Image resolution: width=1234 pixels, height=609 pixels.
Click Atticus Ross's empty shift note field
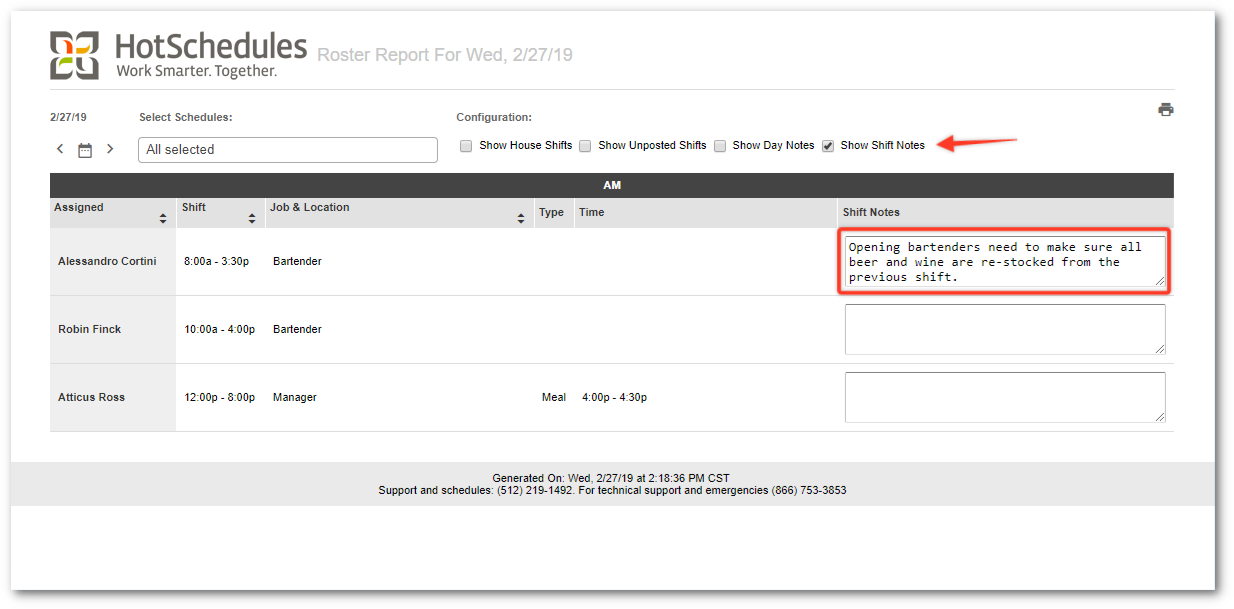1005,397
